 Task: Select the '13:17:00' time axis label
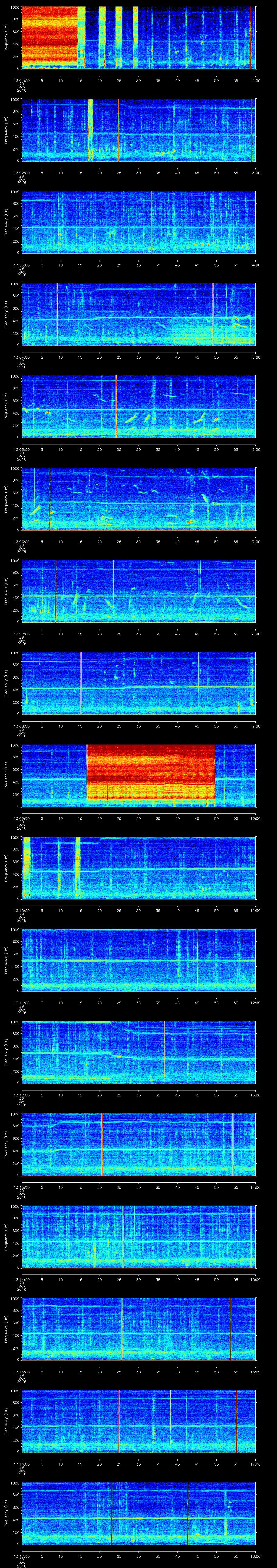click(x=21, y=1557)
